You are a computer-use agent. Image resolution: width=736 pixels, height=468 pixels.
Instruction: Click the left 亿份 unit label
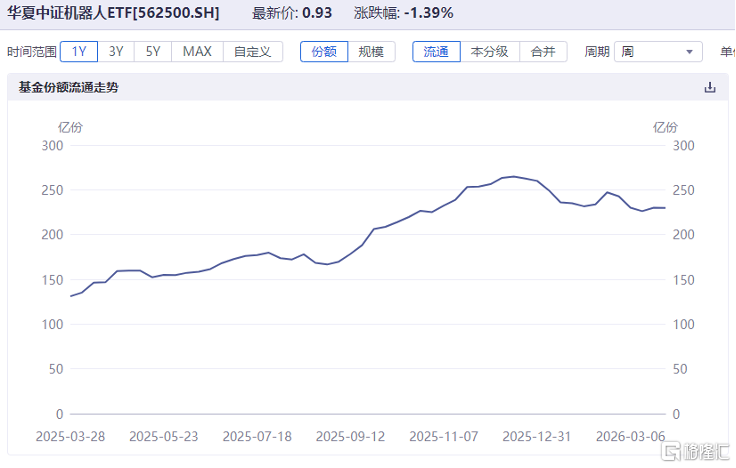pyautogui.click(x=70, y=127)
